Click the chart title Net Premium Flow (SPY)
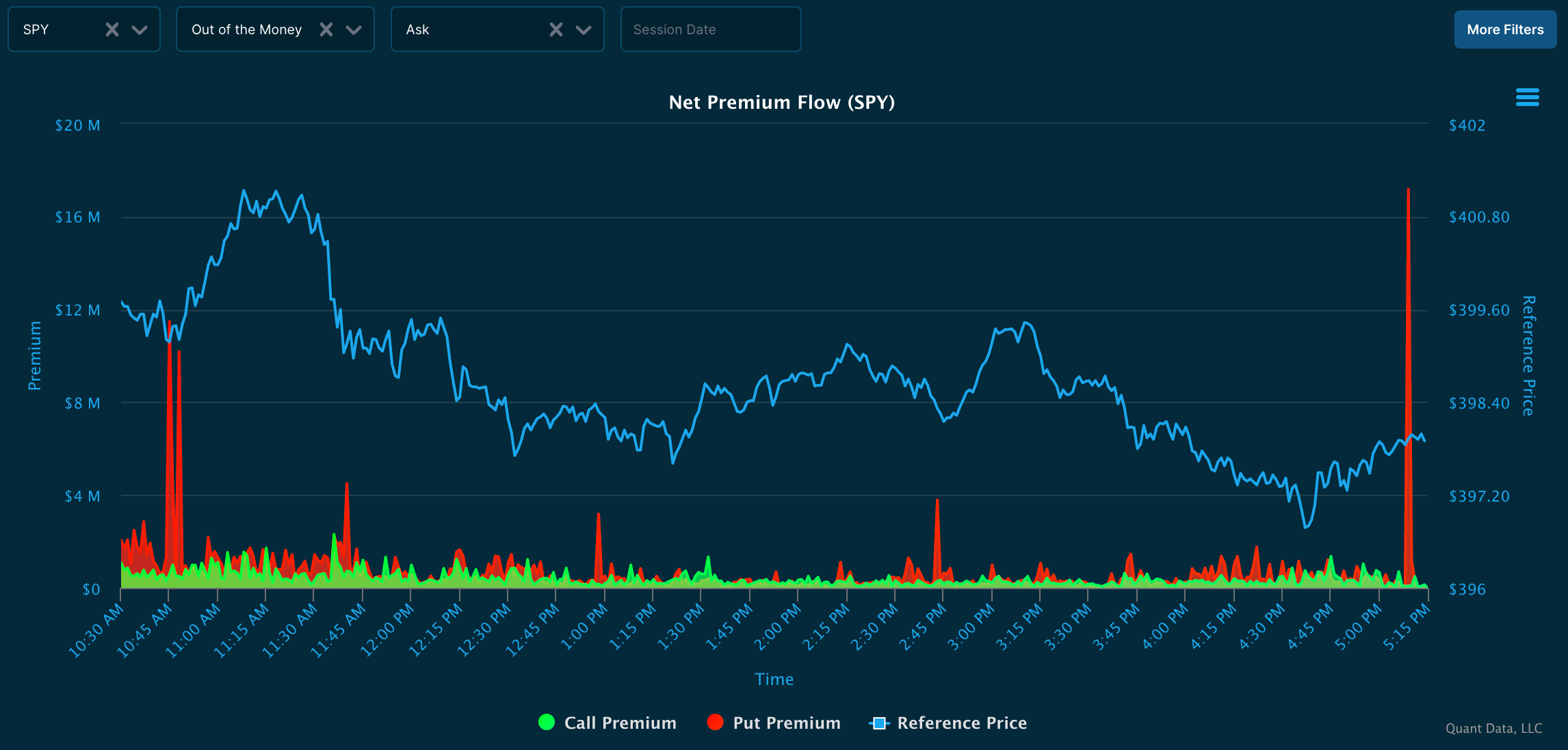 782,102
